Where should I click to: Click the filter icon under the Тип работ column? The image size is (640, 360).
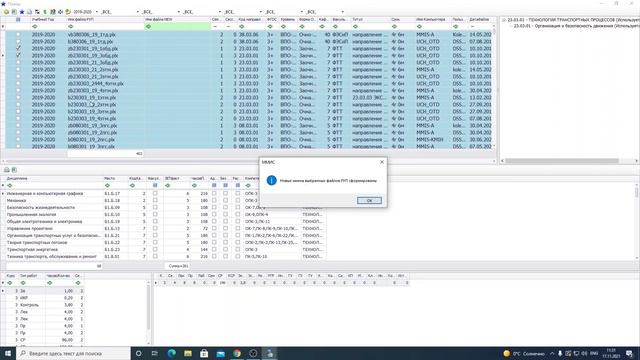(x=23, y=282)
